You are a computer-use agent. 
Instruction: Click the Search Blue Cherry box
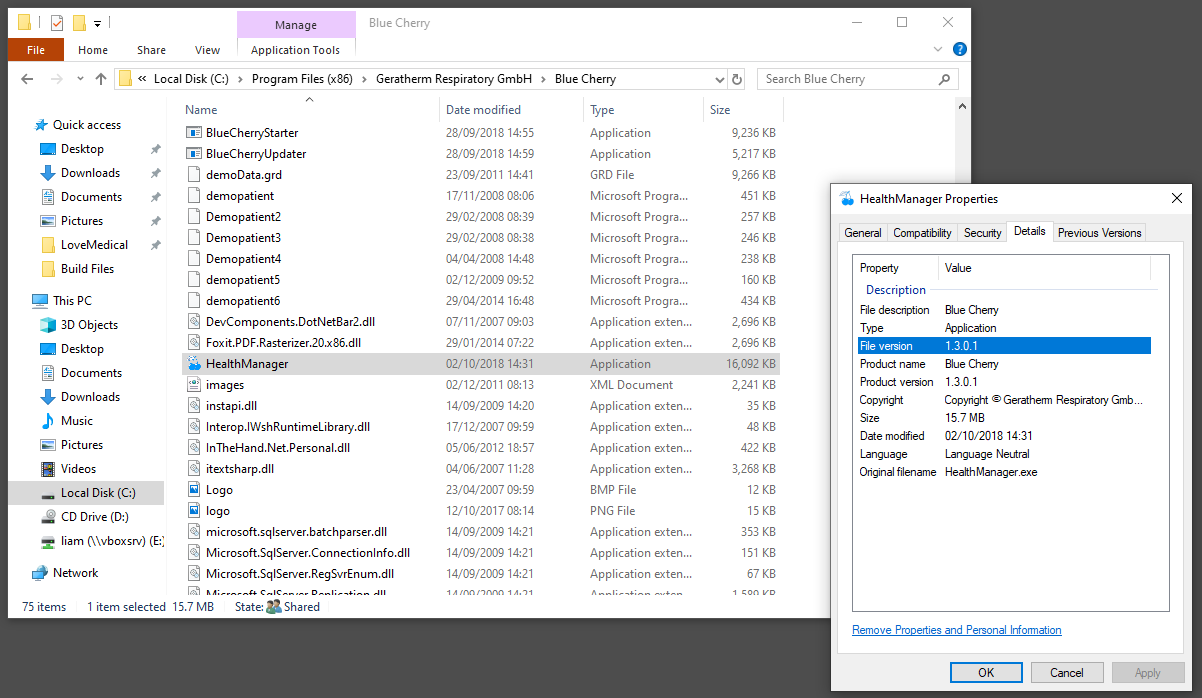(858, 79)
